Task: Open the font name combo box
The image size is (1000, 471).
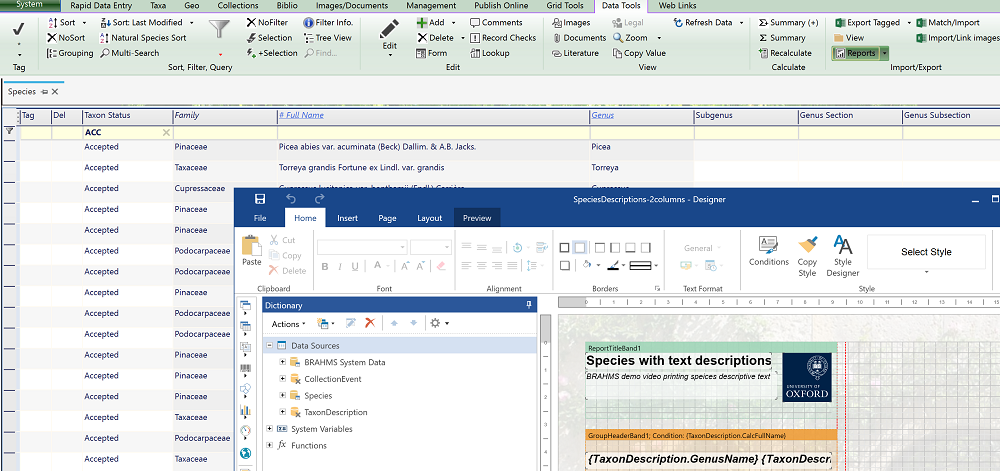Action: (x=362, y=247)
